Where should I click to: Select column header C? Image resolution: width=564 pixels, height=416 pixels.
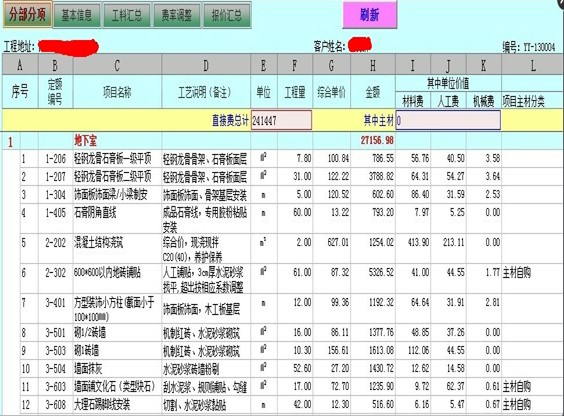pos(117,65)
